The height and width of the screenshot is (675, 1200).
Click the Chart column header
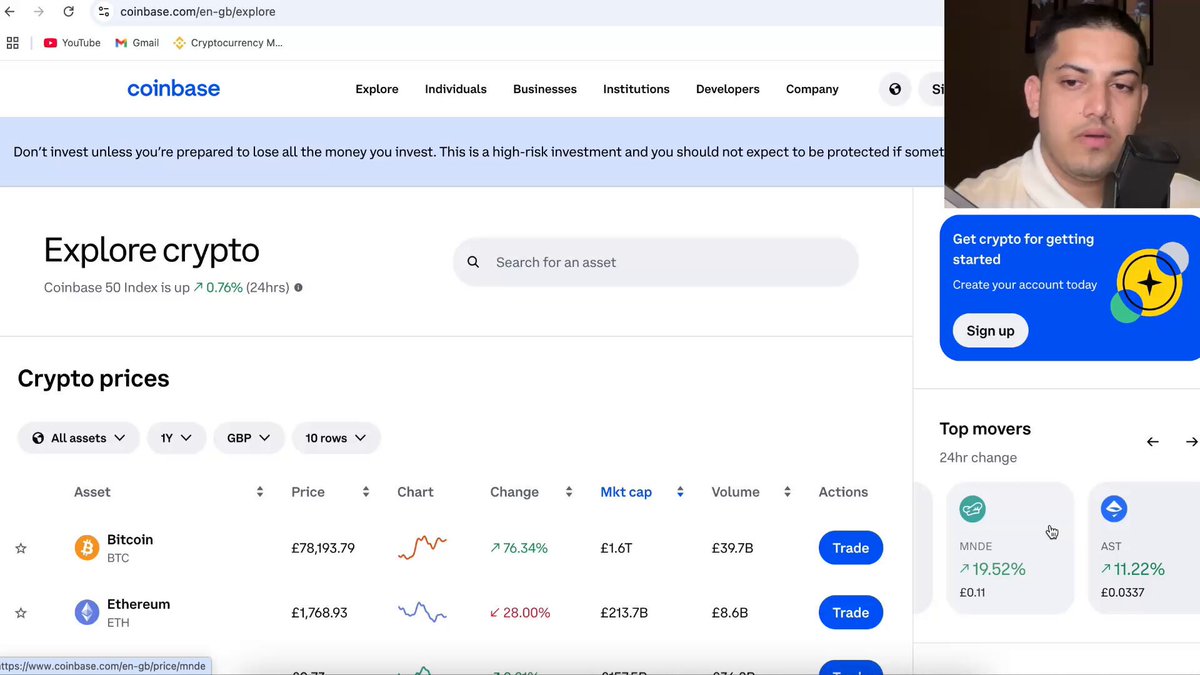pyautogui.click(x=415, y=492)
